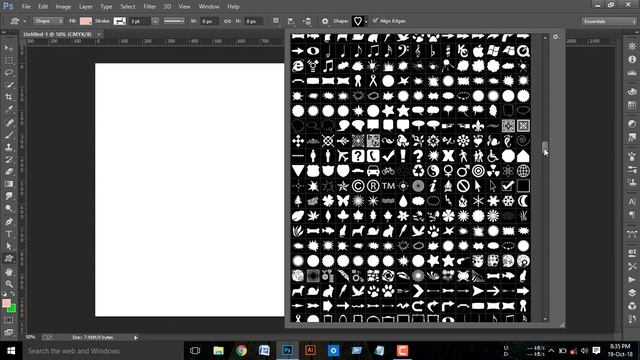Pick the car shape

pos(373,171)
